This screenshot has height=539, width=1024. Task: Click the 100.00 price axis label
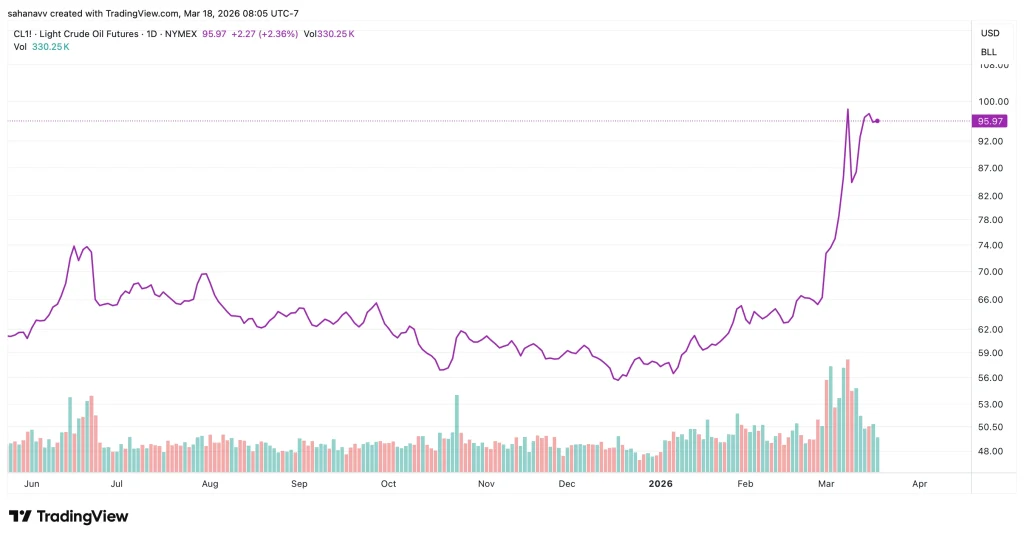click(x=989, y=101)
